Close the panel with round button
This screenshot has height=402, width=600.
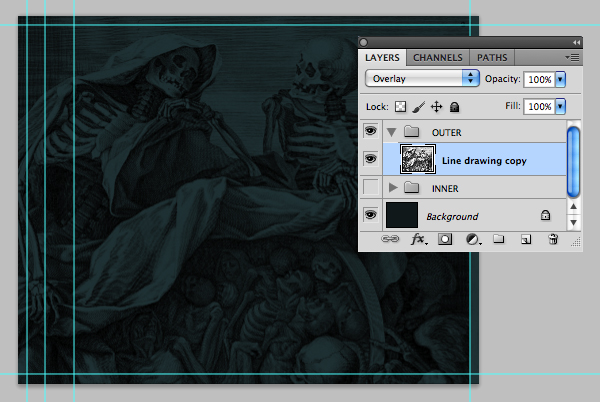(x=364, y=42)
